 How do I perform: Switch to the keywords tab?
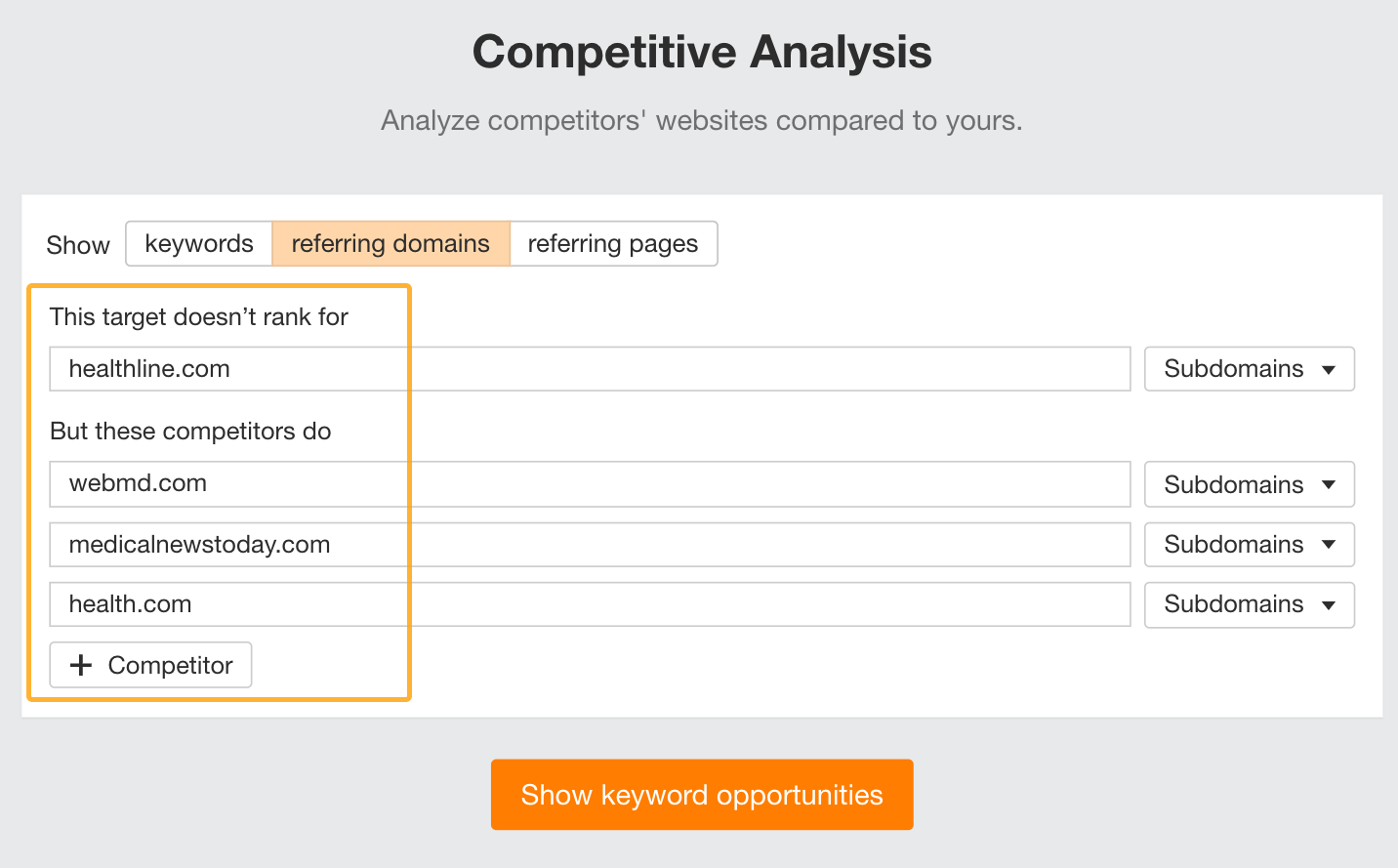pyautogui.click(x=198, y=243)
